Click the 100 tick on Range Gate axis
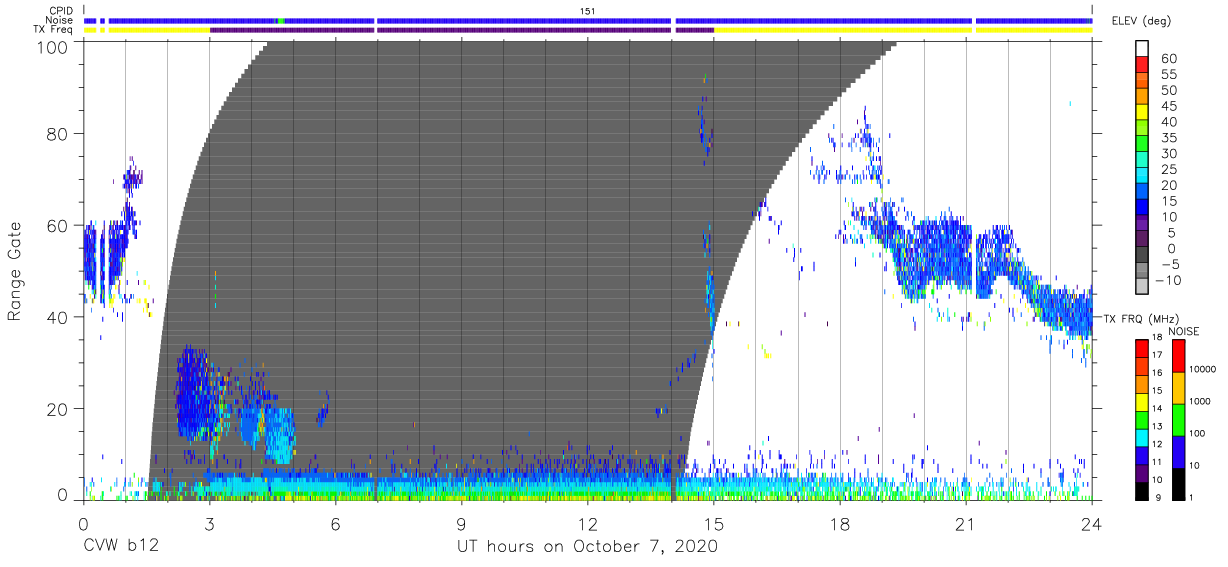Screen dimensions: 1228x567 (x=50, y=46)
